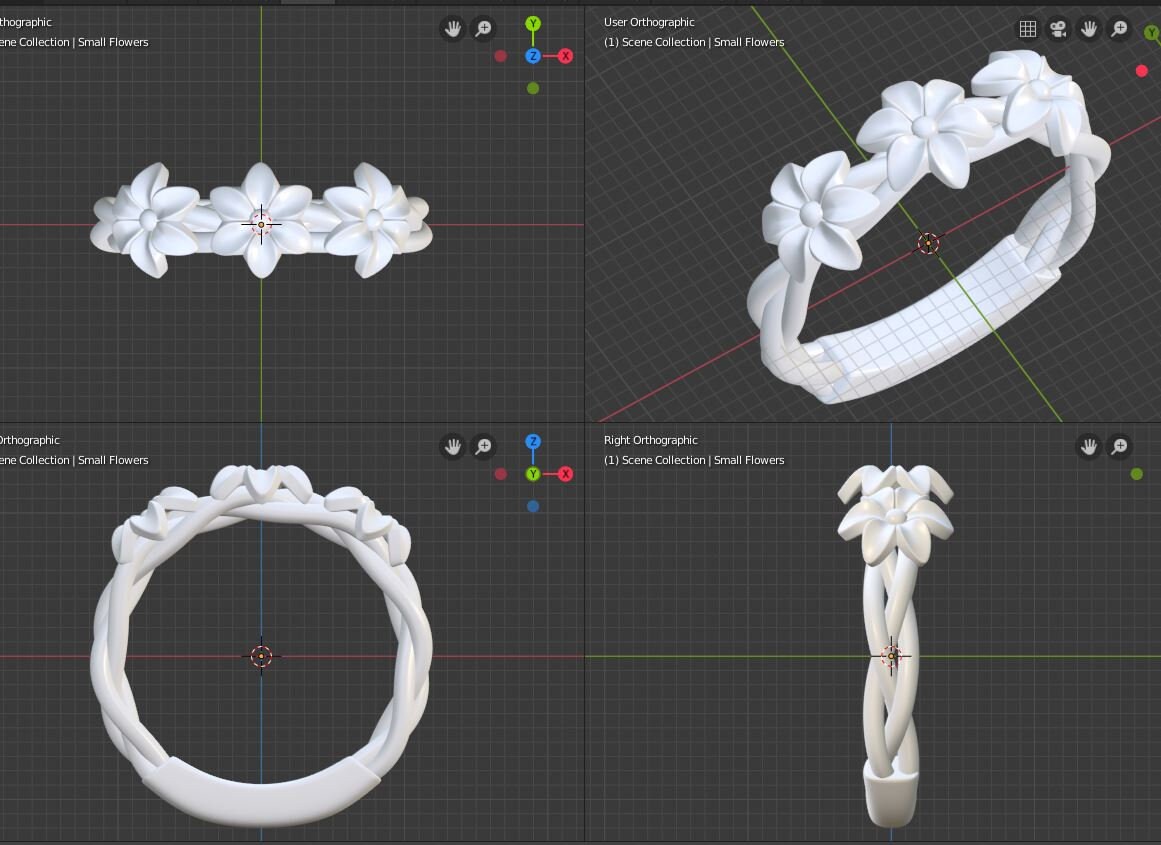Viewport: 1161px width, 845px height.
Task: Click the blue negative-Z dot below the front-view gizmo
Action: click(533, 507)
